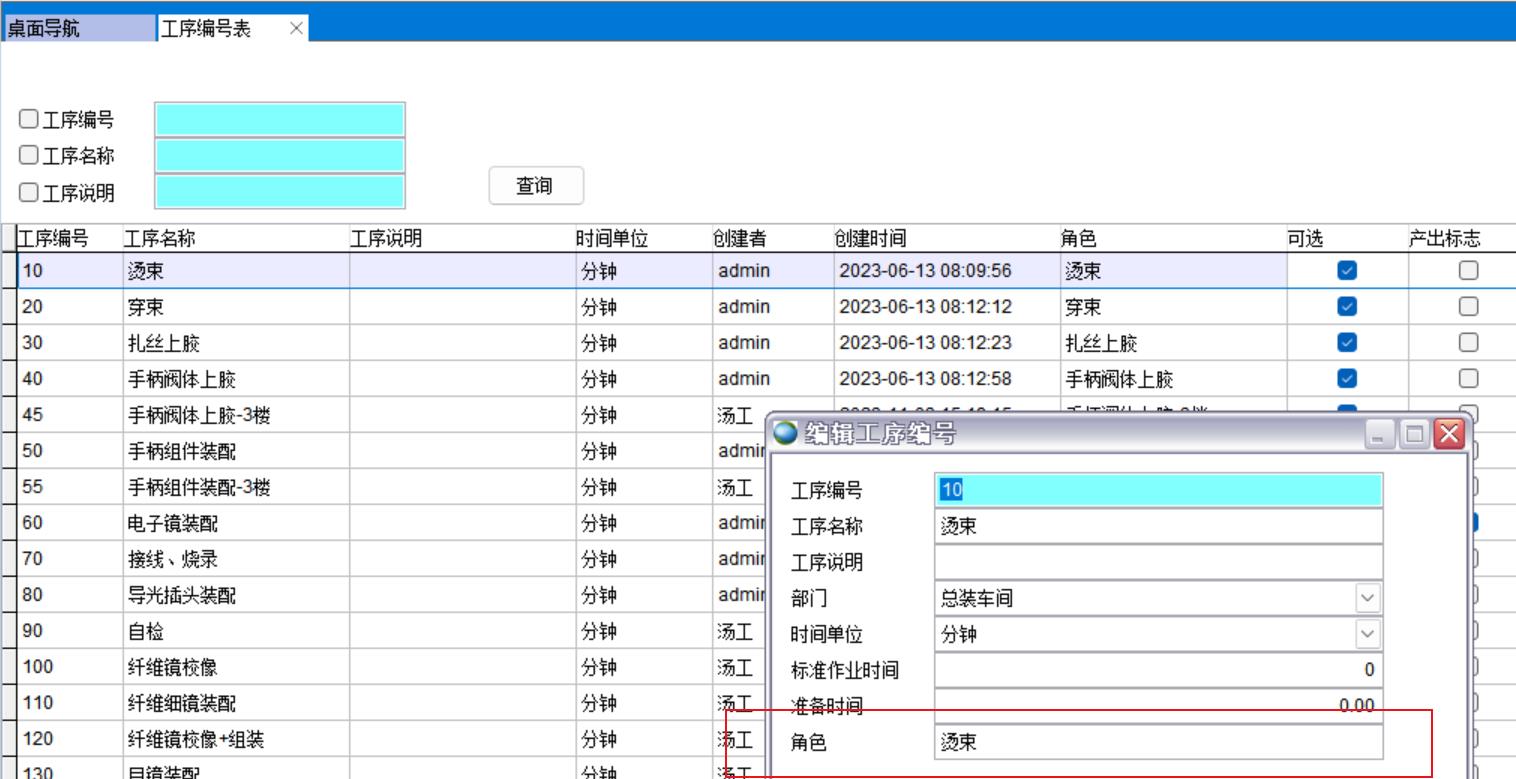Tick the 工序名称 filter checkbox

click(29, 156)
